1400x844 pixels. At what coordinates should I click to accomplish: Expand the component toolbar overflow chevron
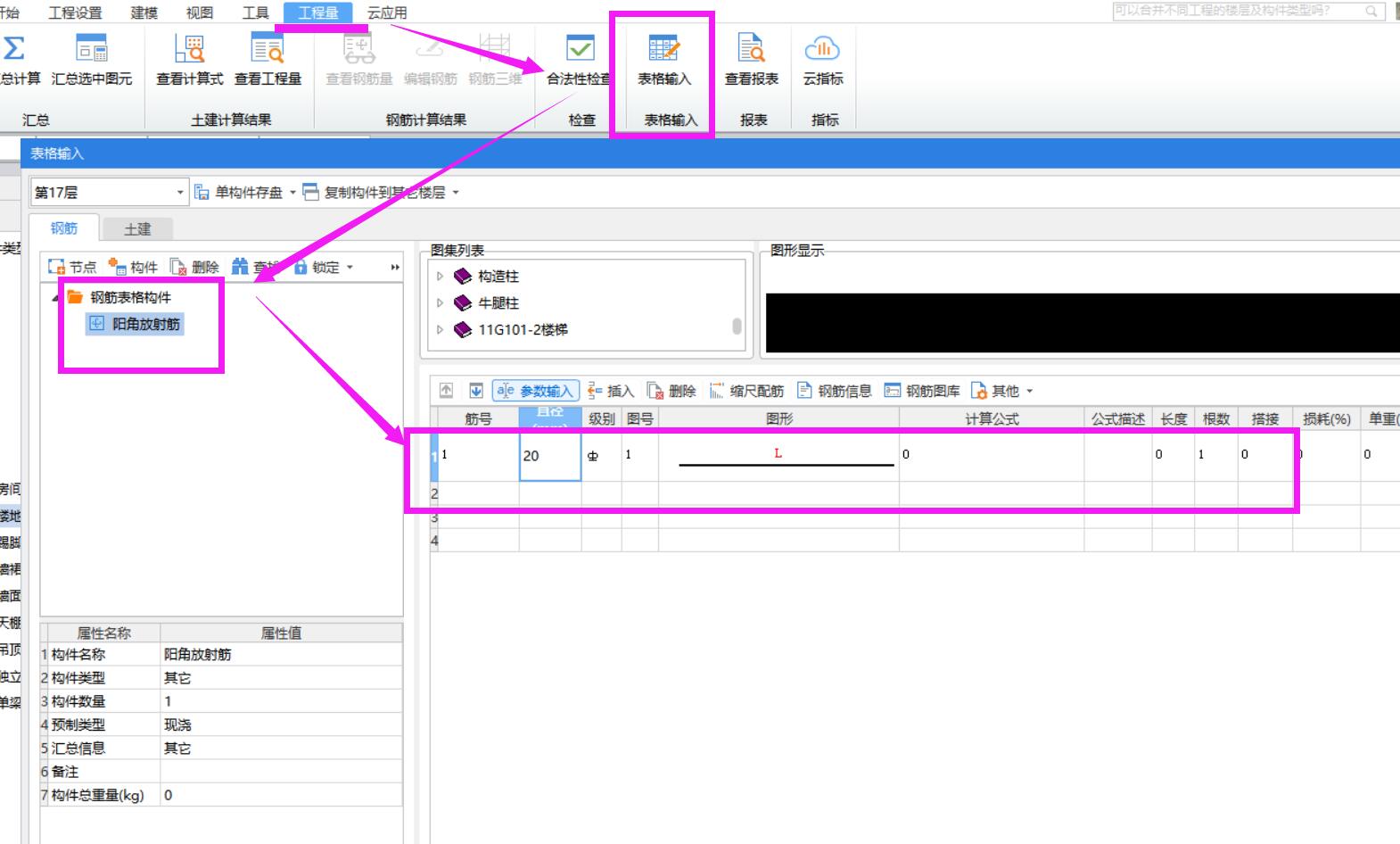395,267
